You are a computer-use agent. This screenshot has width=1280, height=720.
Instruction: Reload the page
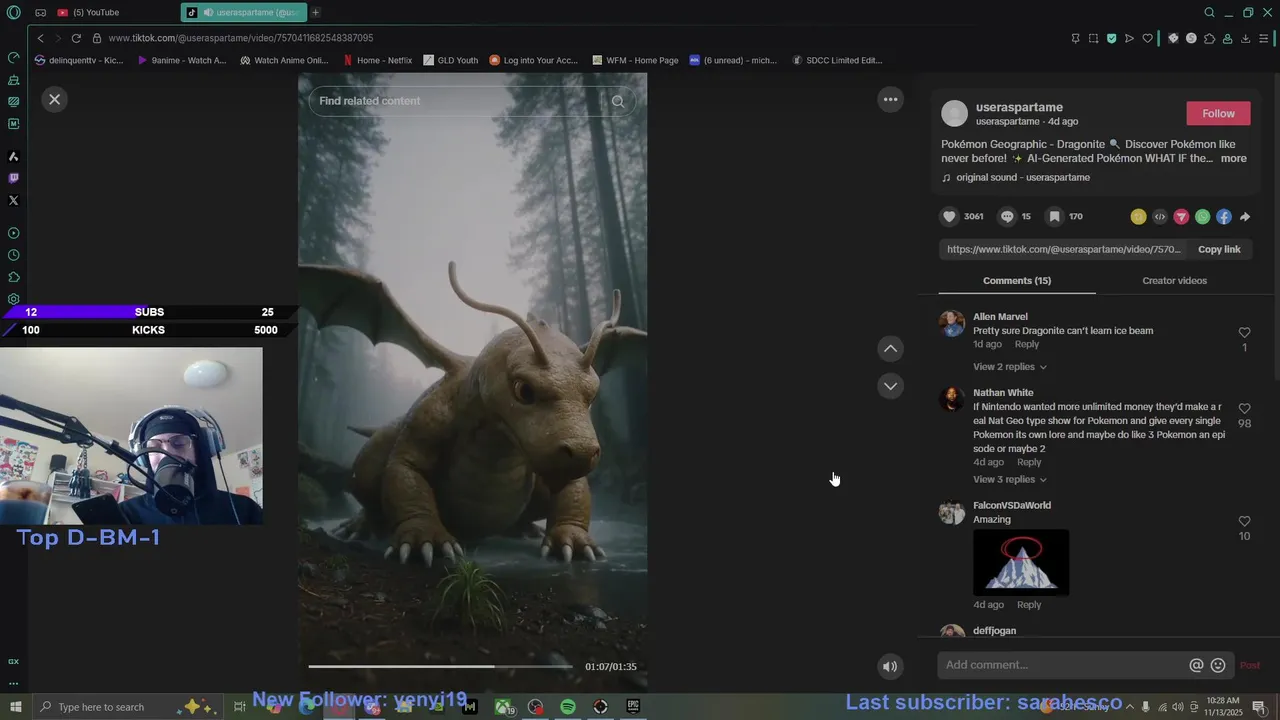point(76,38)
